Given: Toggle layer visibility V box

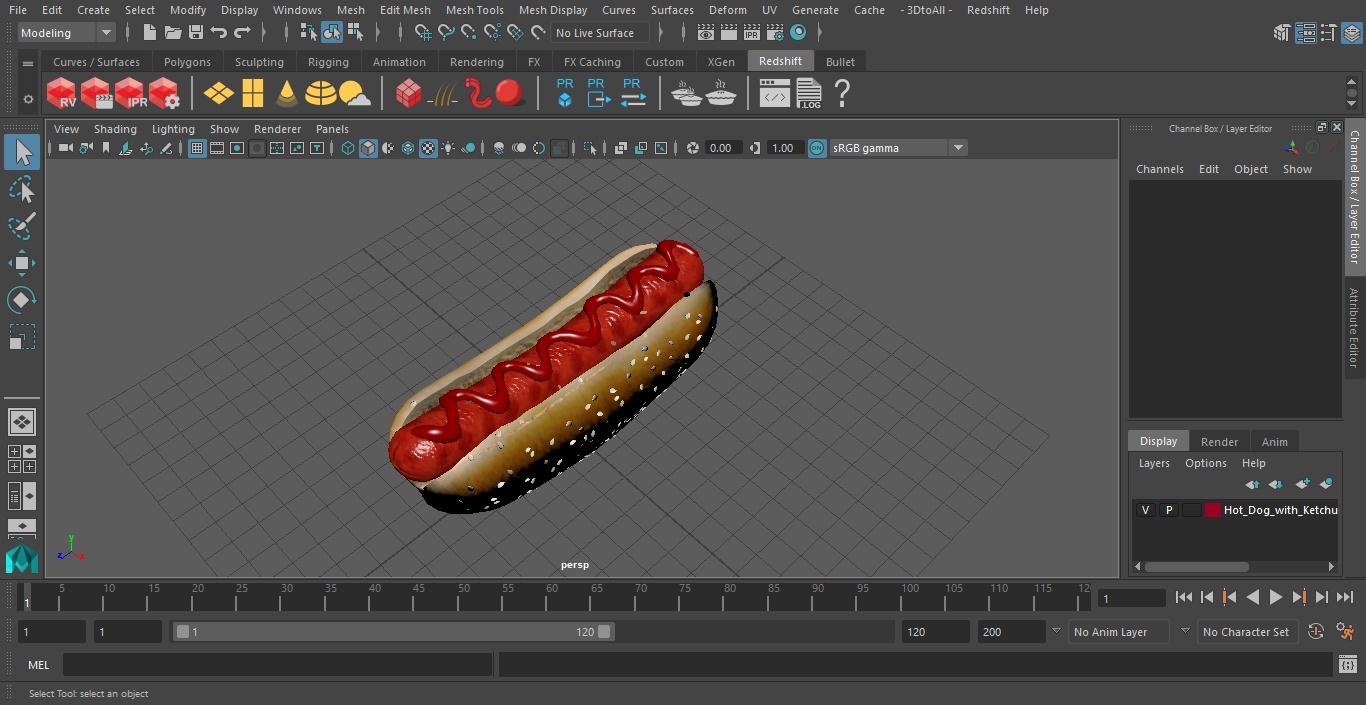Looking at the screenshot, I should (1145, 510).
